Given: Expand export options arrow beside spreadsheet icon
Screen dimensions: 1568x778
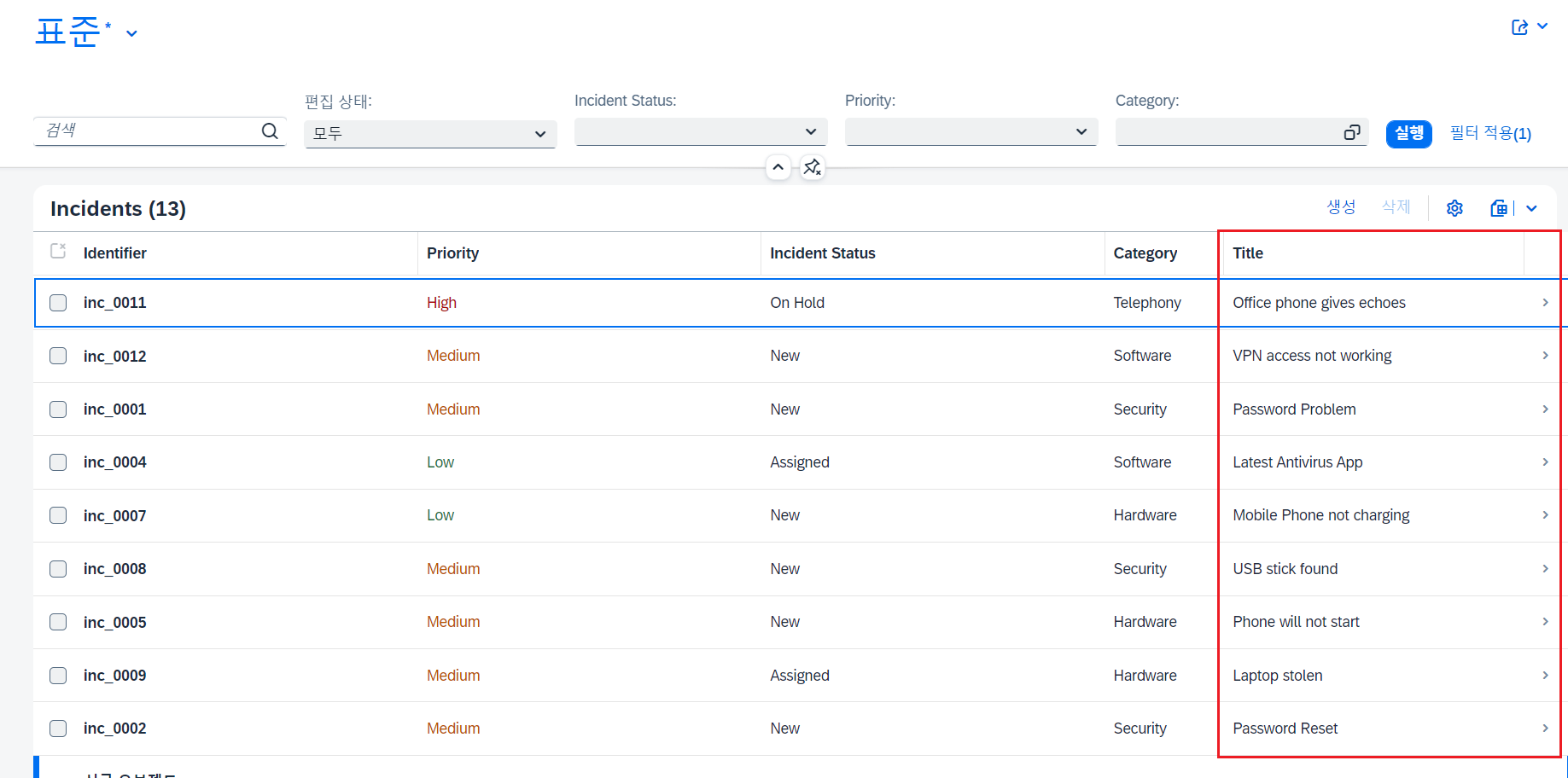Looking at the screenshot, I should [x=1531, y=208].
